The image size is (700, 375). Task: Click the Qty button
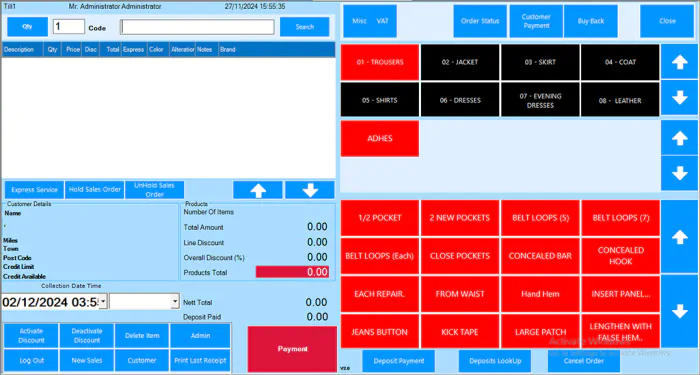click(x=27, y=27)
